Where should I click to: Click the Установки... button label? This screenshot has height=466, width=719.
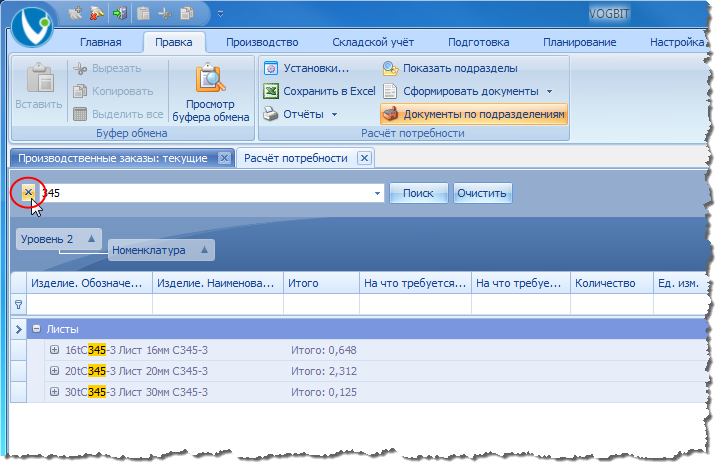(x=316, y=68)
